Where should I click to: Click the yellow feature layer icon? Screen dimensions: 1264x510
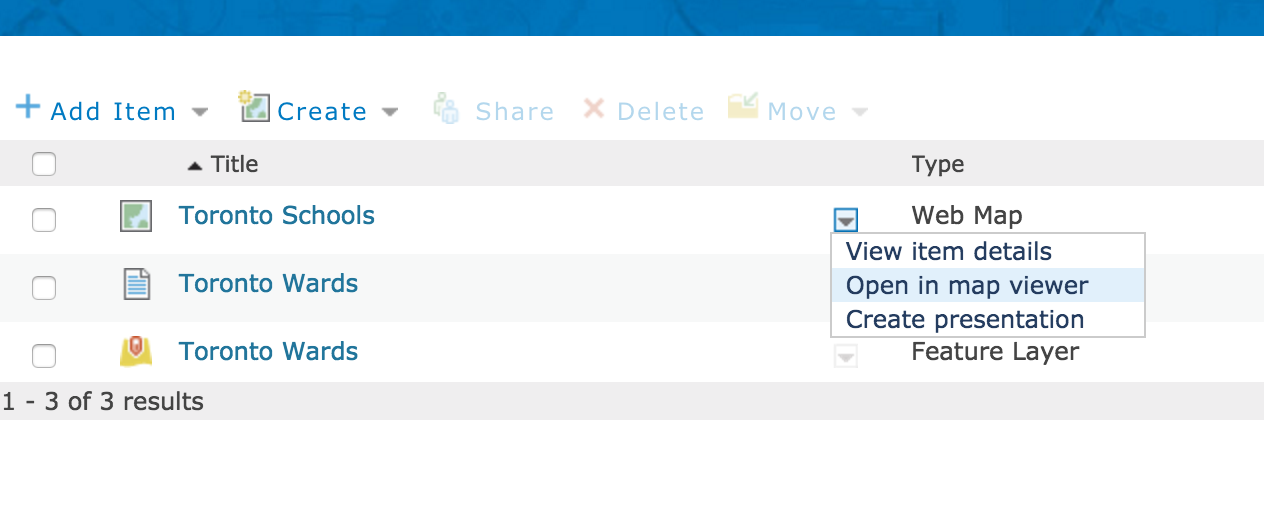coord(136,351)
